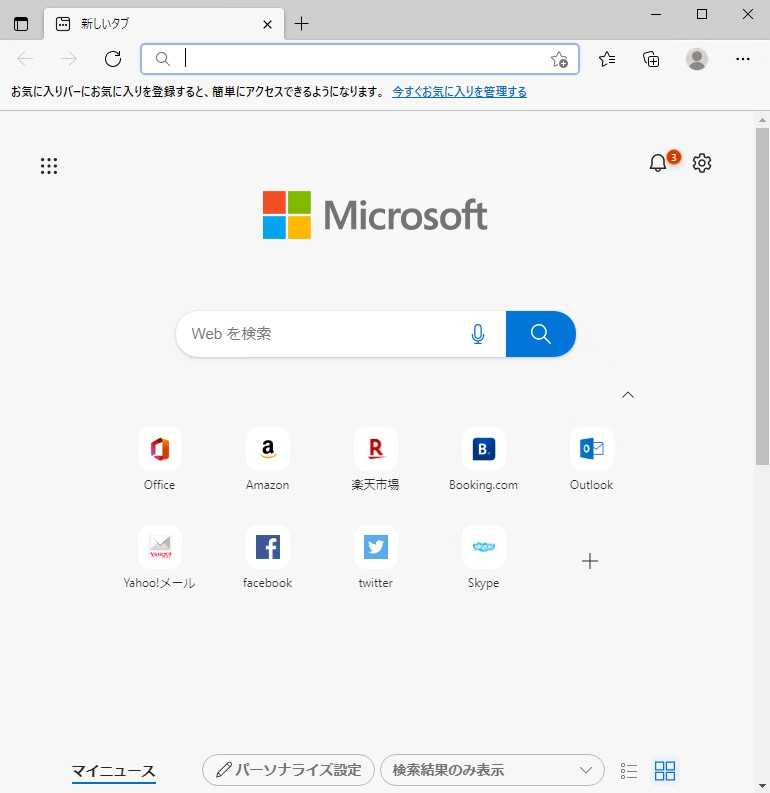The image size is (770, 793).
Task: Focus the address bar
Action: click(359, 59)
